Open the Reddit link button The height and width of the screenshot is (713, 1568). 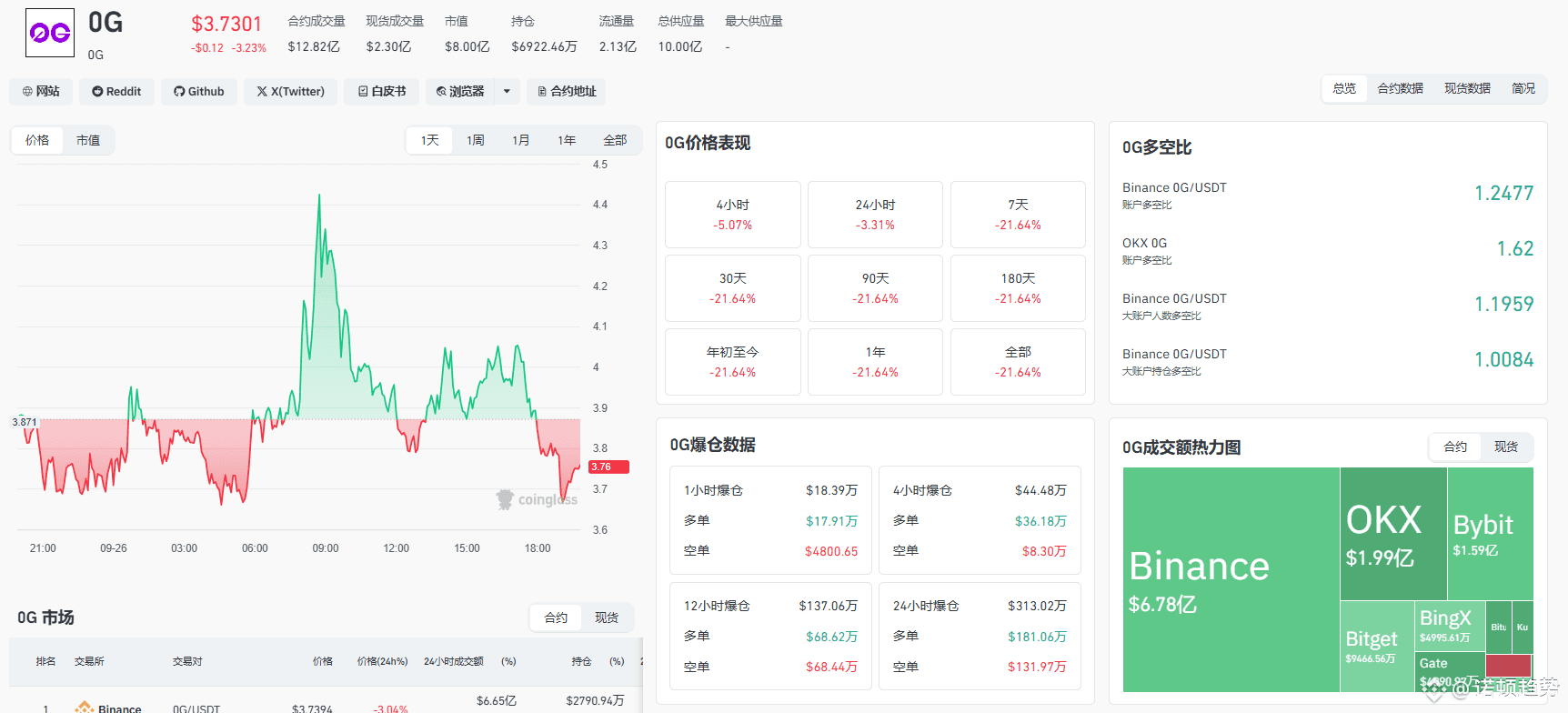click(116, 91)
